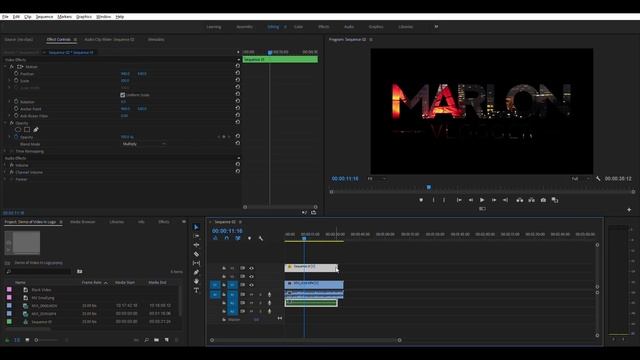The height and width of the screenshot is (360, 640).
Task: Toggle the Uniform Scale checkbox
Action: [122, 95]
